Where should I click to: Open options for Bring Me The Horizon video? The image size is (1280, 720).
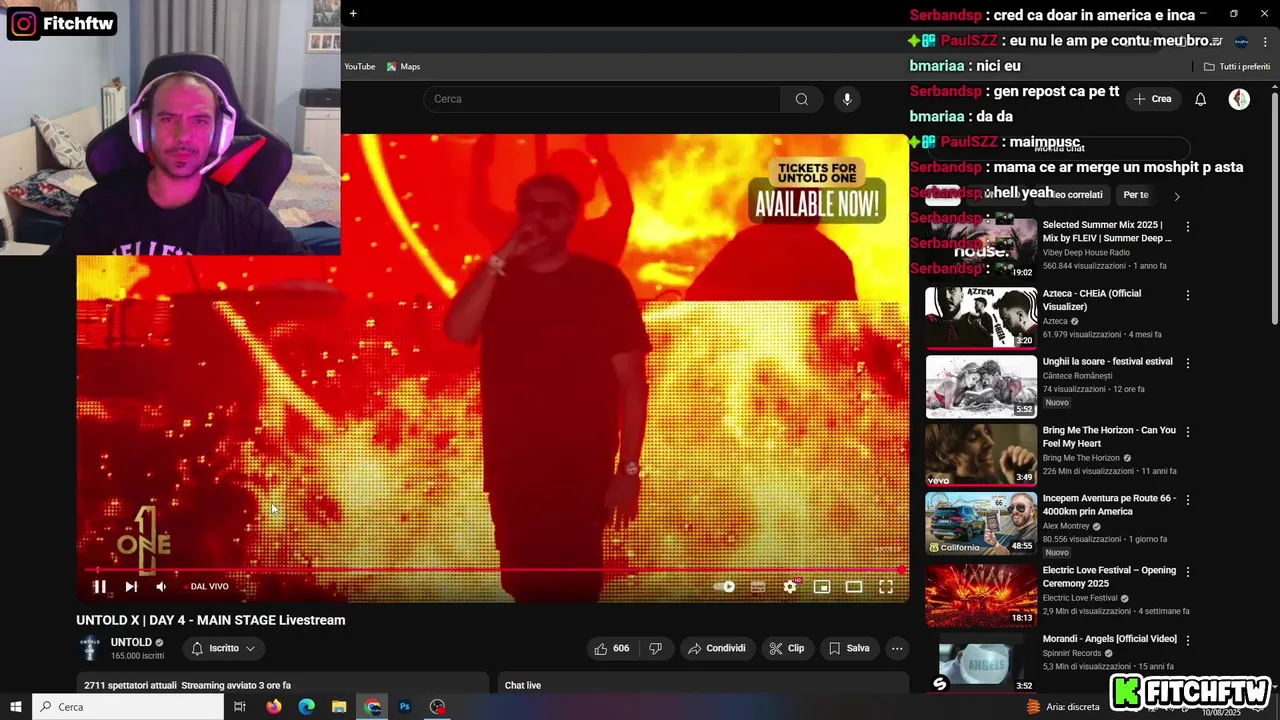pos(1188,432)
